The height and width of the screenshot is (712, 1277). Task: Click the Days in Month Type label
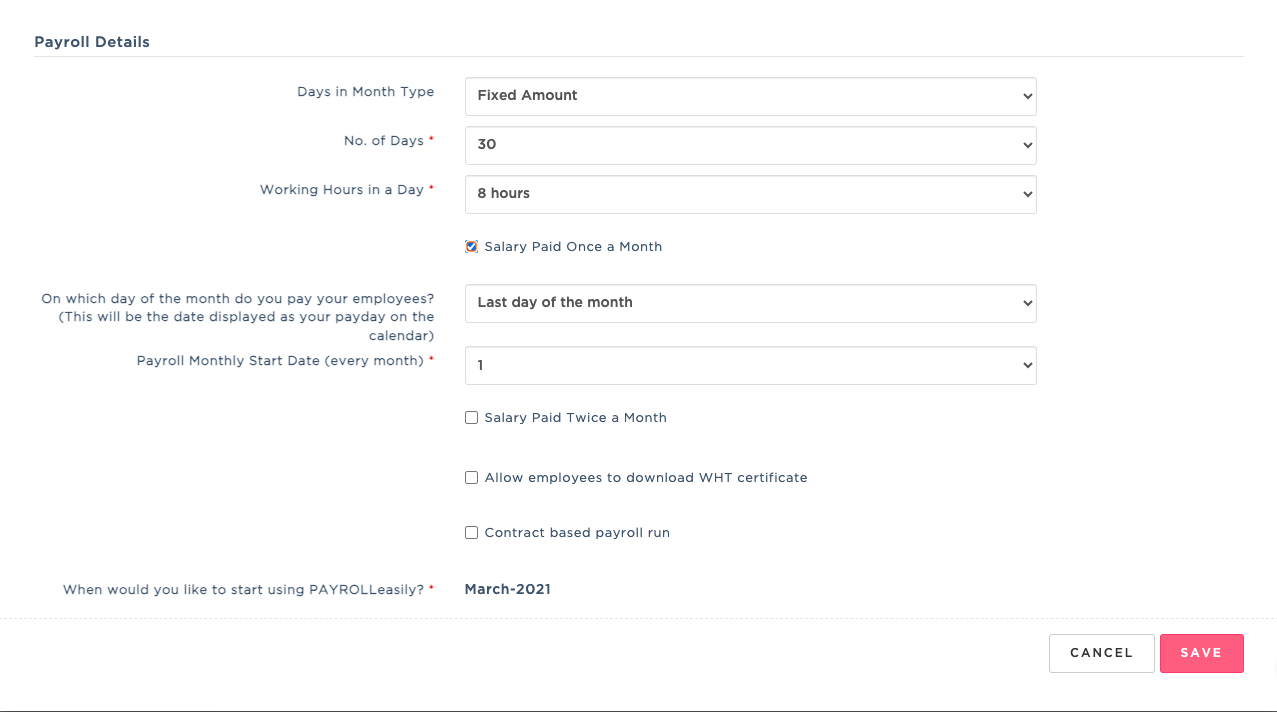pyautogui.click(x=366, y=92)
